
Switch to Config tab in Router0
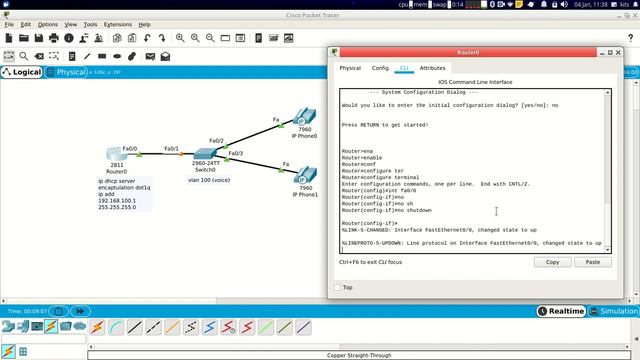tap(380, 68)
